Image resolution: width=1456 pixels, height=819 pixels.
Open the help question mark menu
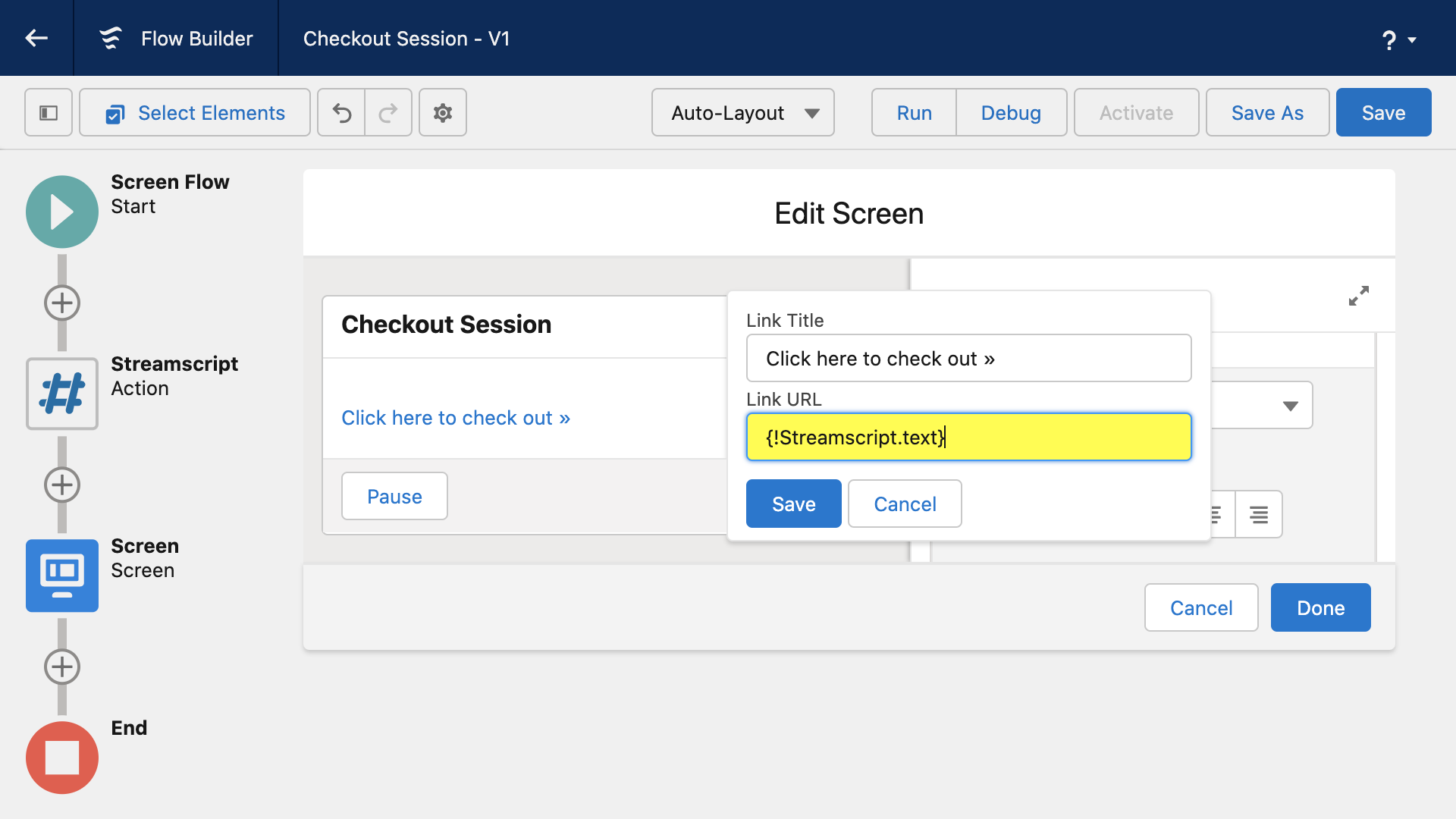[1398, 39]
